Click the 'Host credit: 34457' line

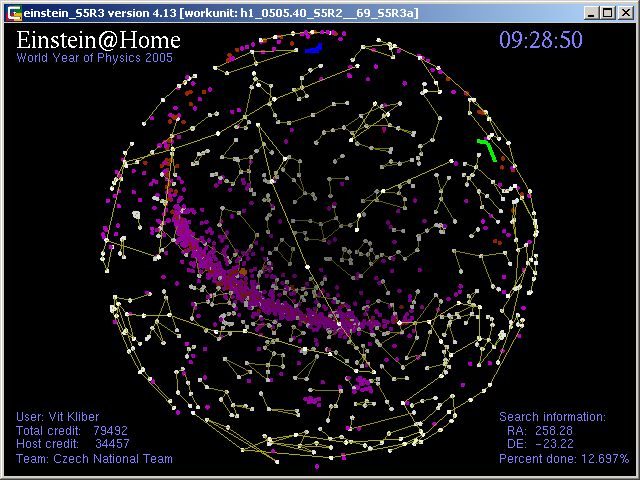pyautogui.click(x=73, y=443)
